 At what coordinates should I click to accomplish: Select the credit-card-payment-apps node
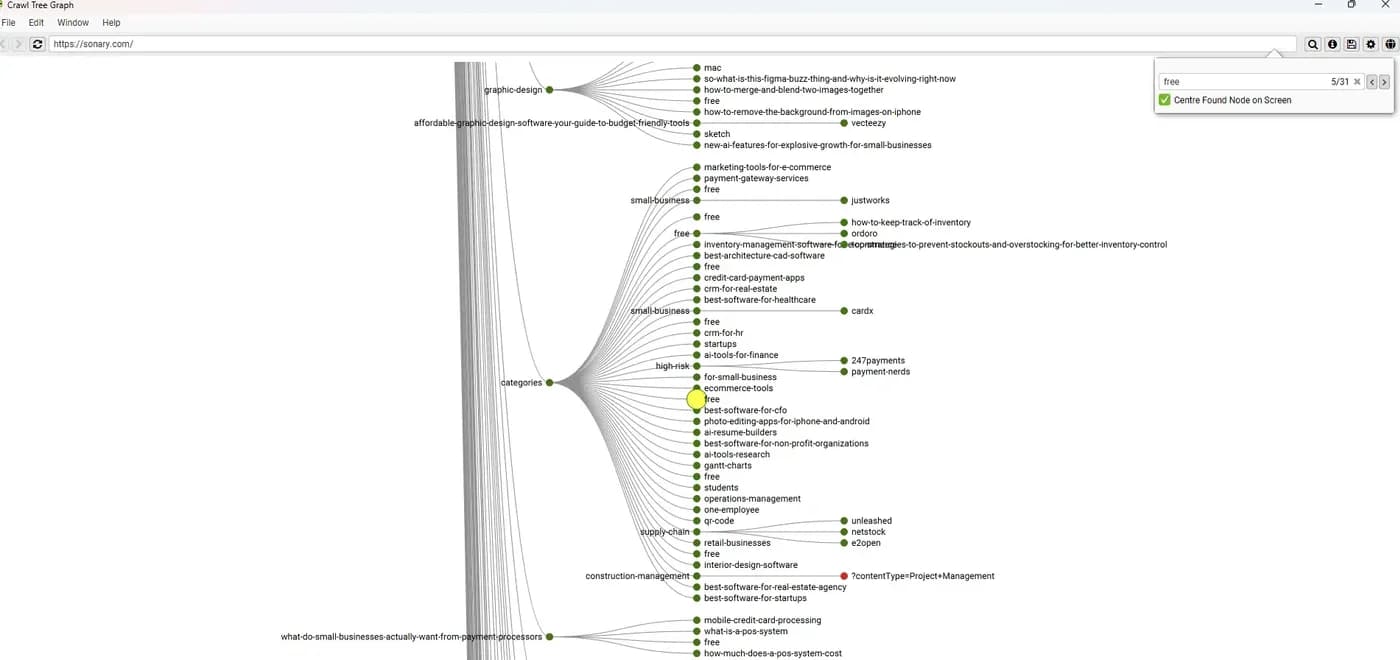754,278
